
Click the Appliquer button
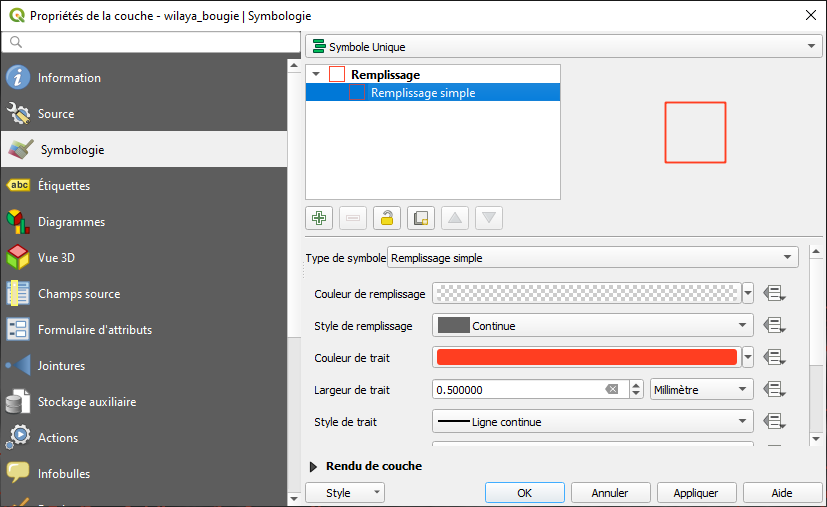[x=696, y=493]
